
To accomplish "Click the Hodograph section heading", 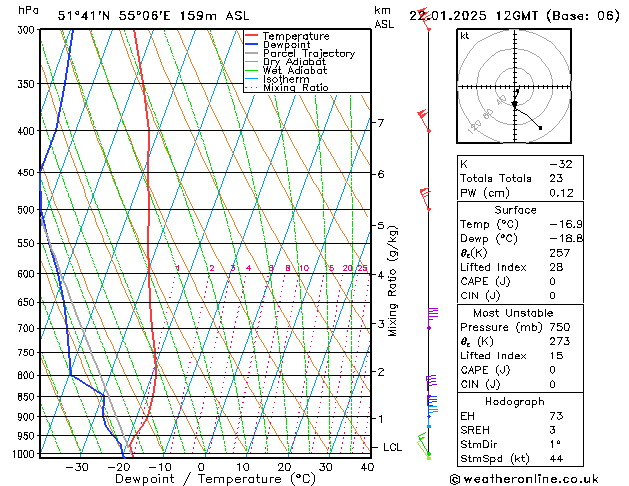I will pyautogui.click(x=515, y=401).
